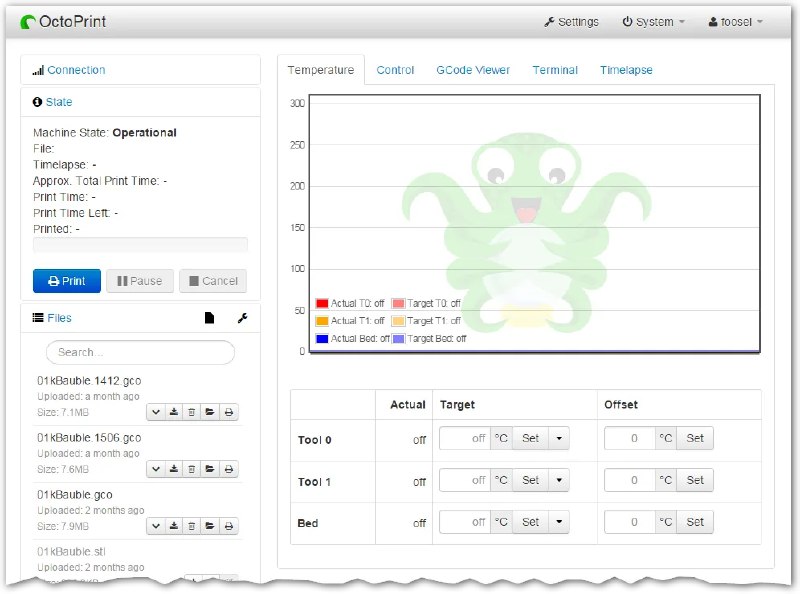The width and height of the screenshot is (800, 594).
Task: Click the info icon next to State
Action: tap(36, 101)
